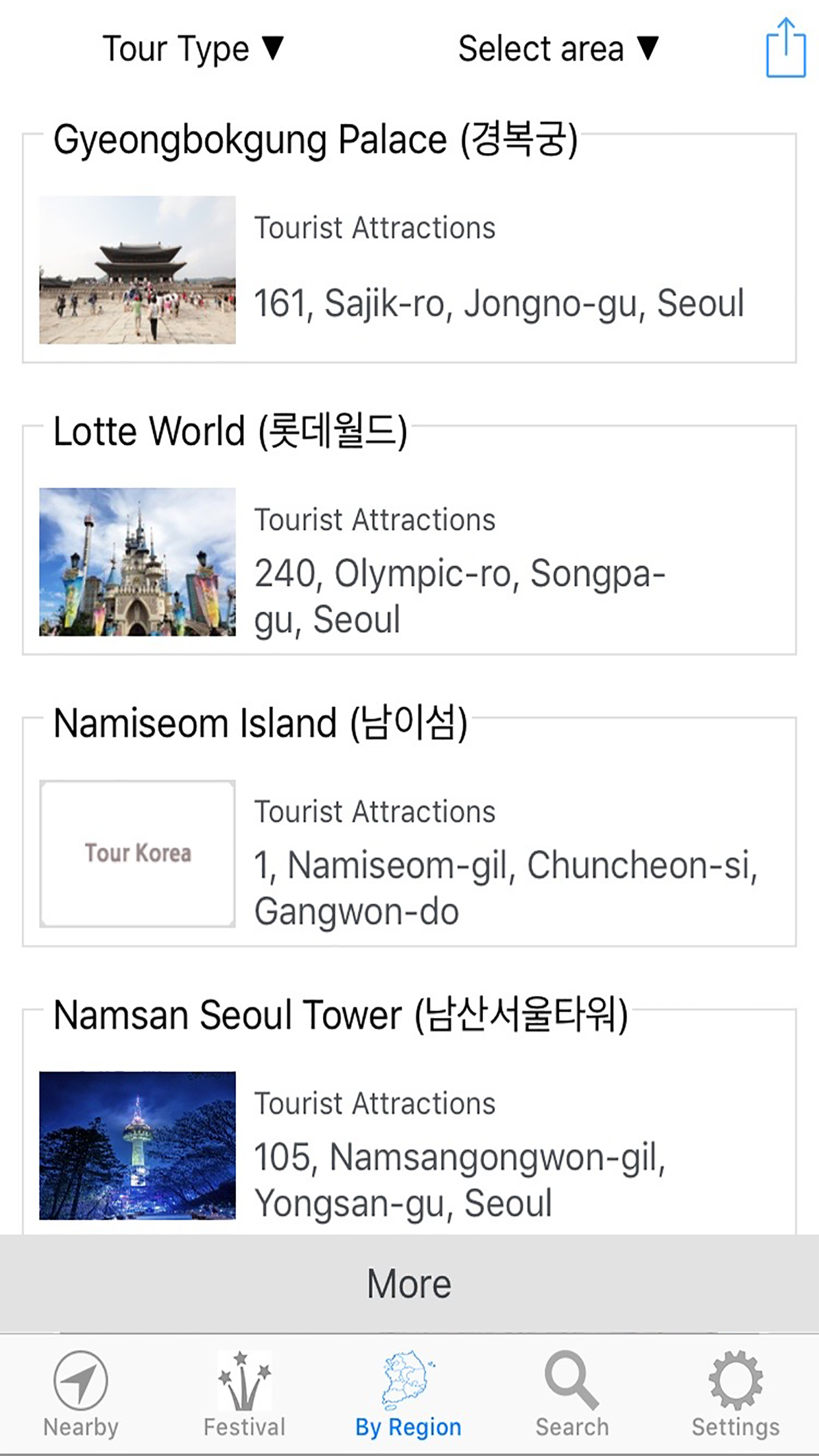
Task: Tap the Lotte World castle thumbnail
Action: point(137,562)
